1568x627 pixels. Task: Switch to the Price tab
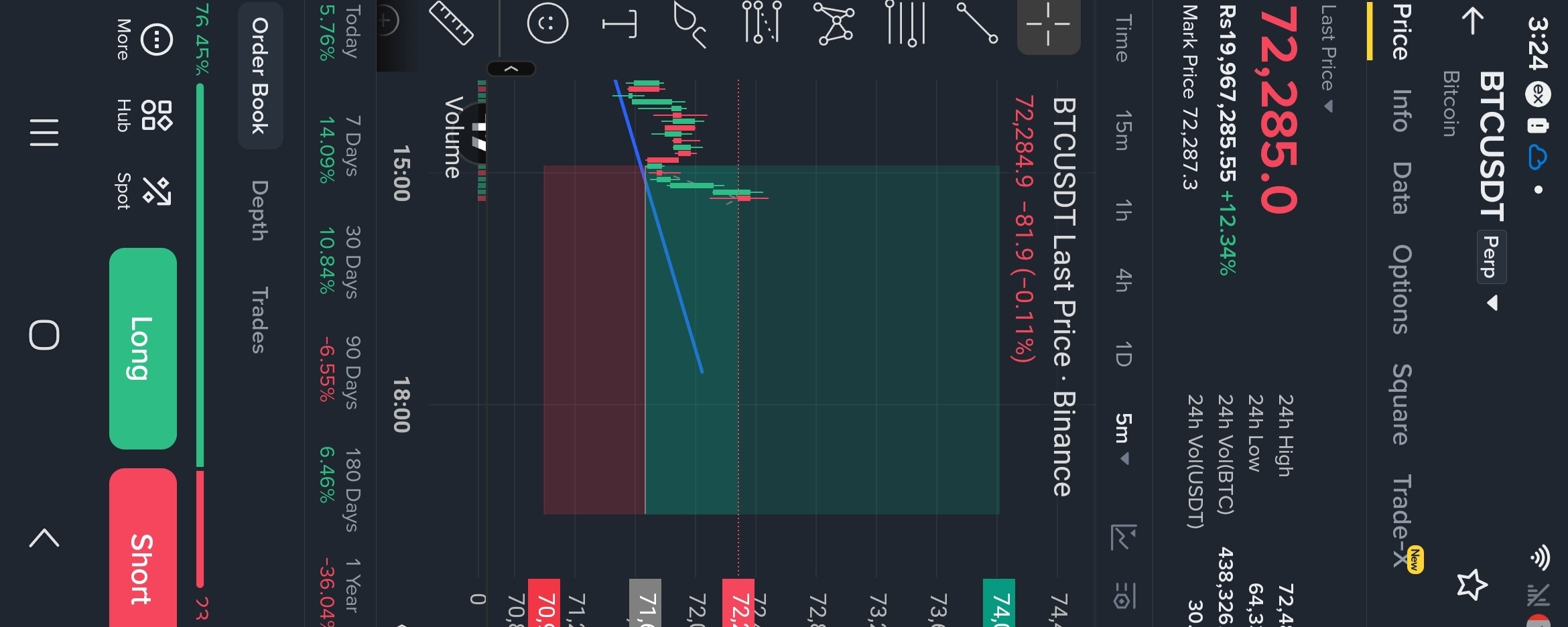(1400, 31)
